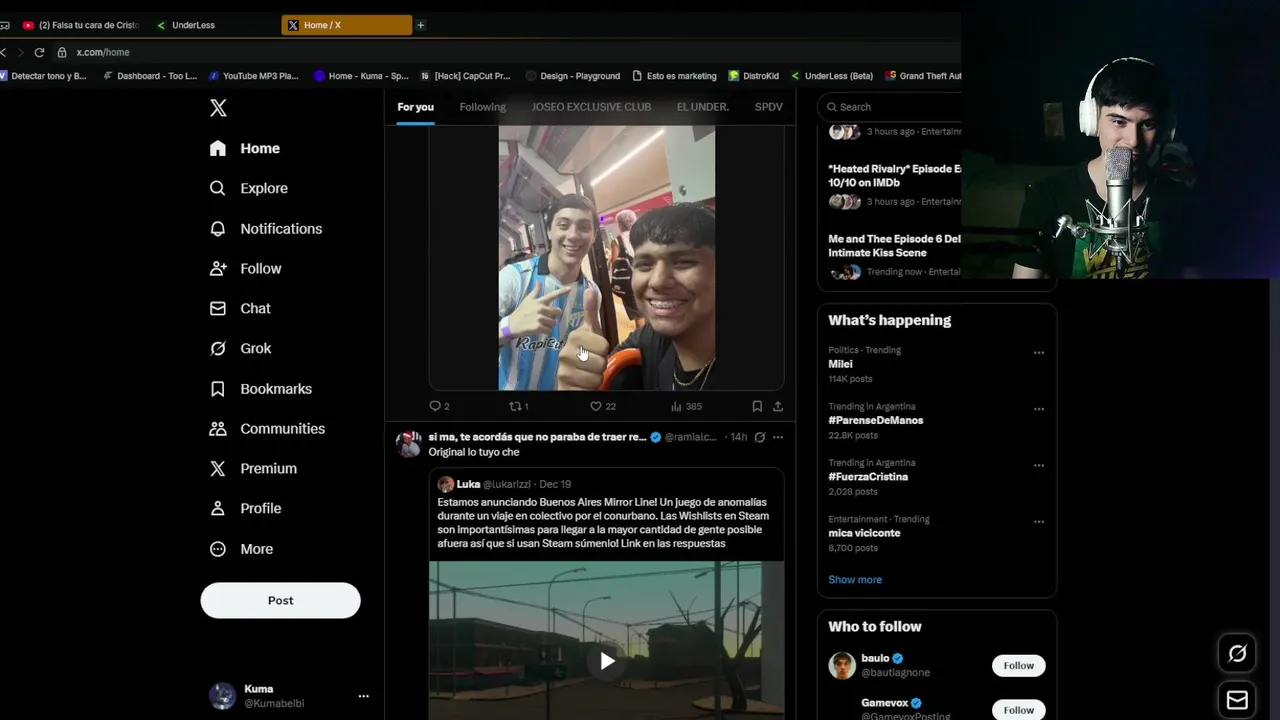
Task: Open the Grok sidebar icon
Action: click(x=218, y=348)
